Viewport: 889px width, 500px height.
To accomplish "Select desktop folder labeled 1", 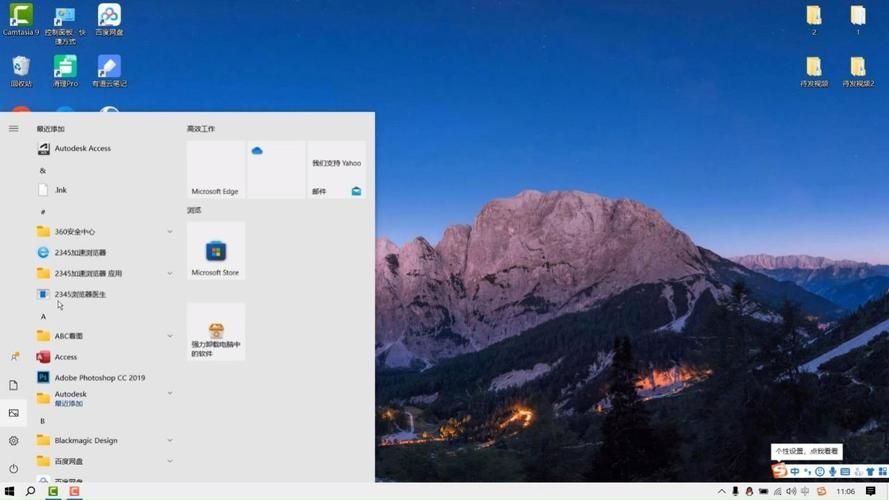I will tap(858, 20).
